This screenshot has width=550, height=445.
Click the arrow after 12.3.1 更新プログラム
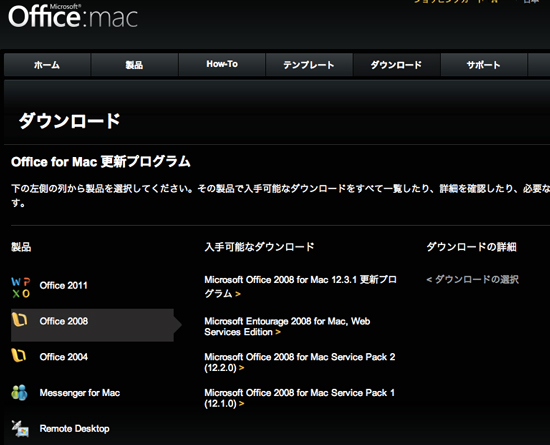[x=238, y=294]
